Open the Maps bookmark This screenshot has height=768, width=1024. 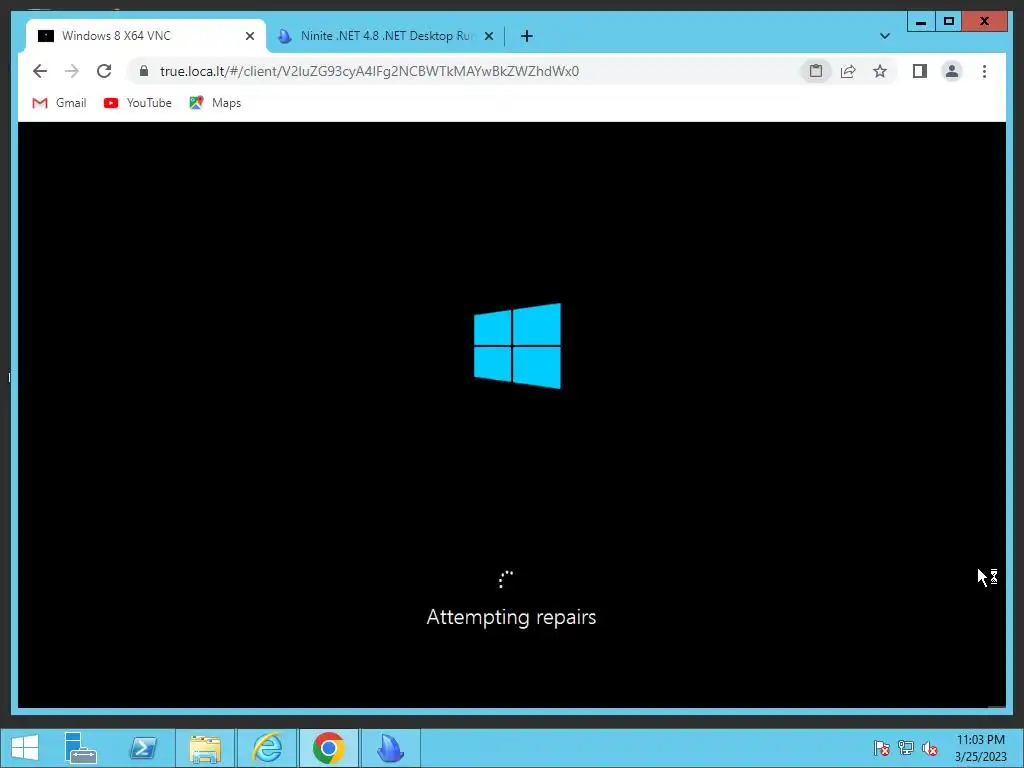point(216,103)
